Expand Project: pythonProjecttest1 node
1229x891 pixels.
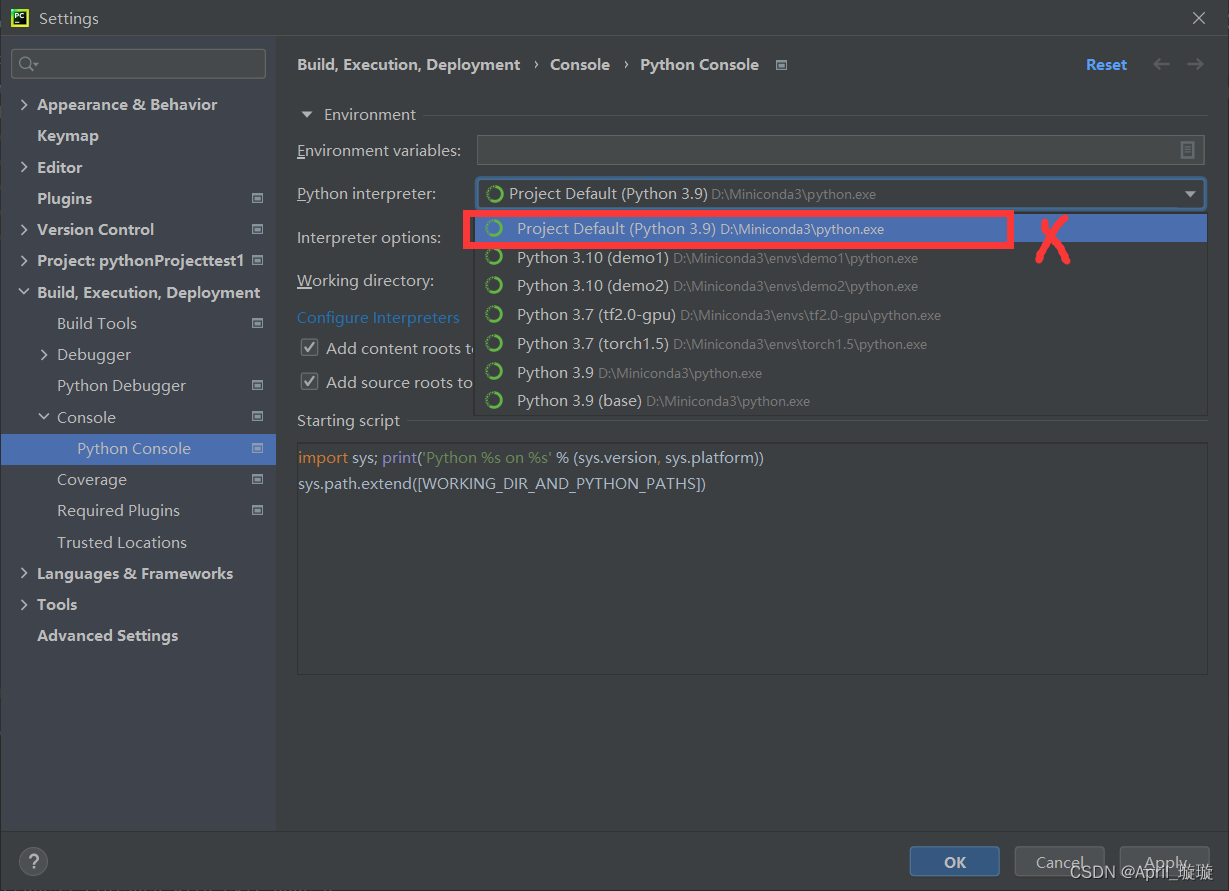point(24,260)
